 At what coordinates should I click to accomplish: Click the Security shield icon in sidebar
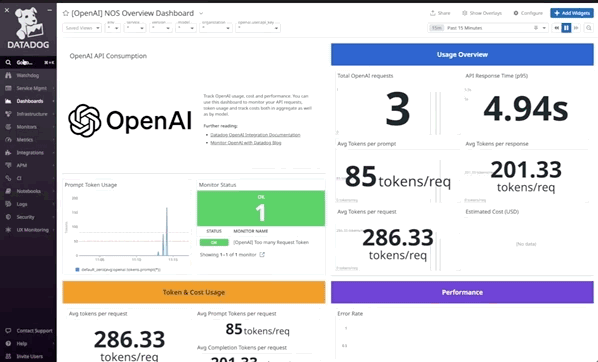pos(8,217)
